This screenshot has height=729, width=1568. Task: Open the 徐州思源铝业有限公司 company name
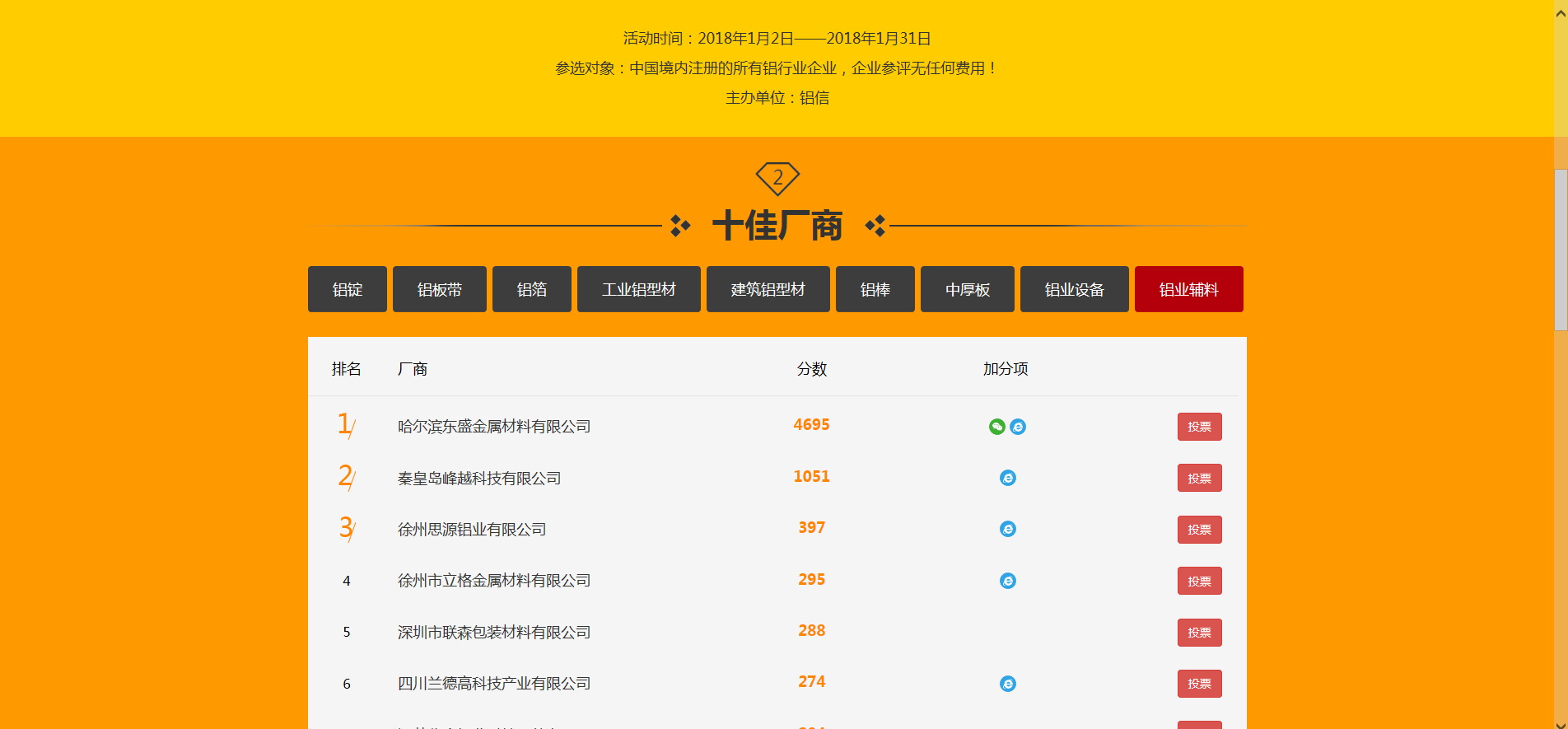[x=472, y=530]
